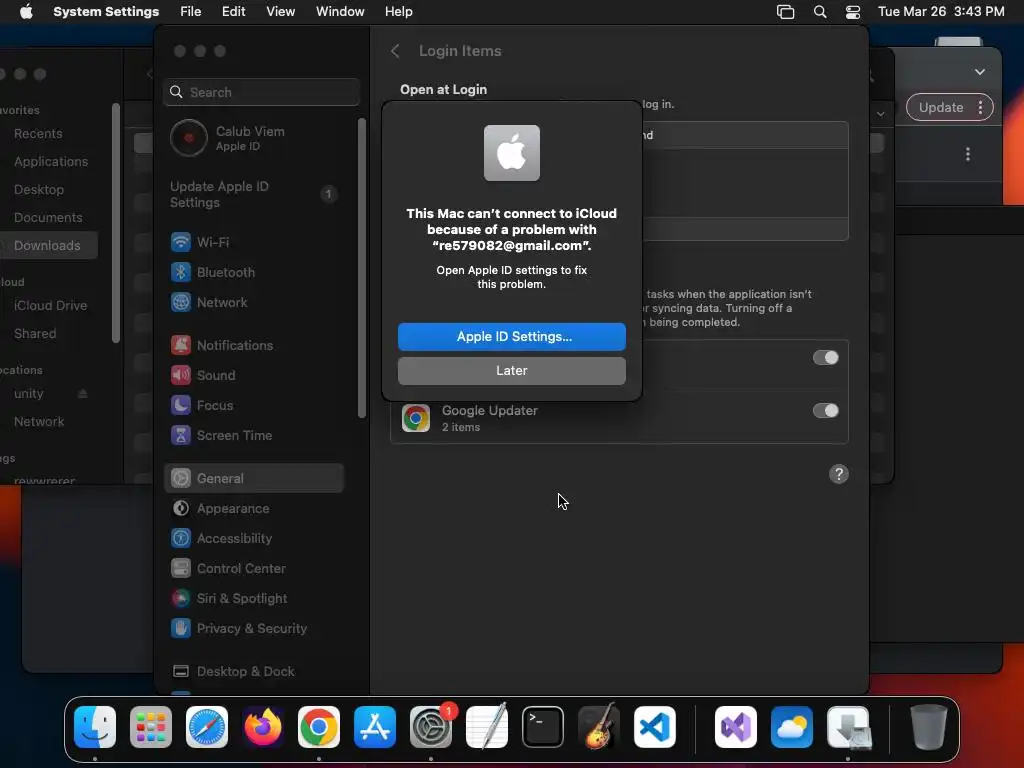Open Privacy & Security settings
The width and height of the screenshot is (1024, 768).
255,629
